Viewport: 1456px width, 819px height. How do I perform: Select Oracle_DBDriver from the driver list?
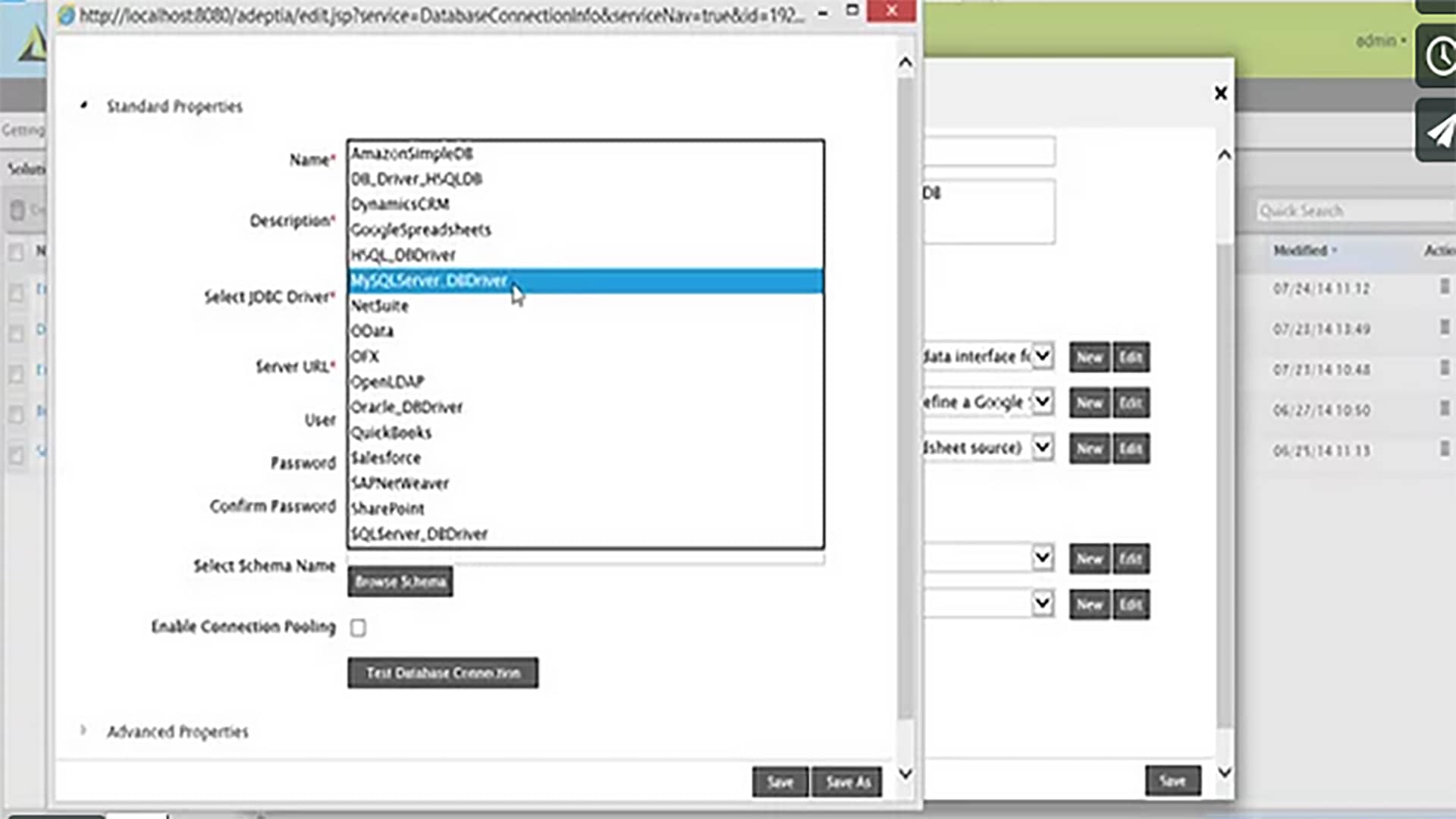pyautogui.click(x=406, y=407)
